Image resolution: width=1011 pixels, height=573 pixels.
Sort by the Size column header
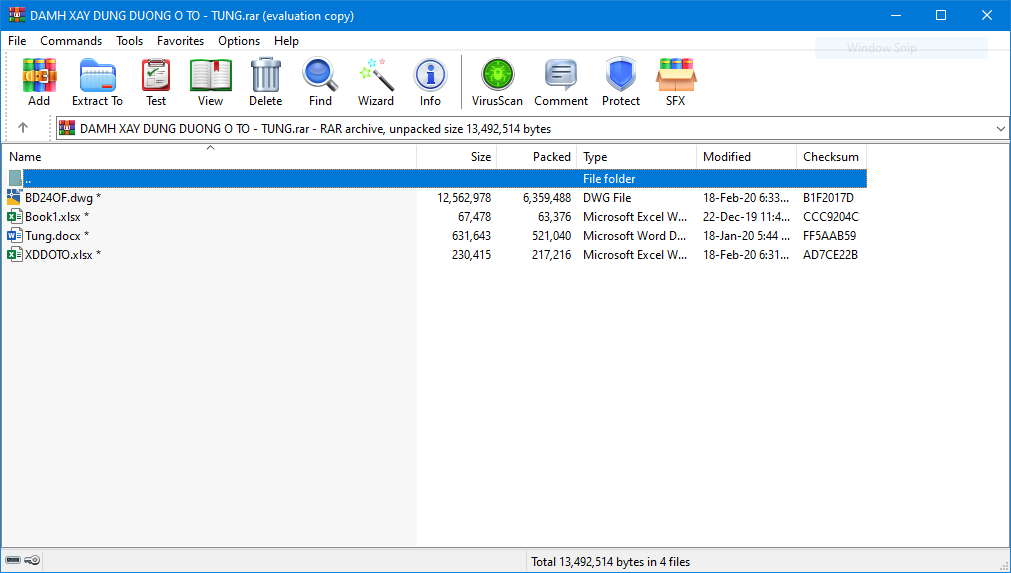coord(456,157)
